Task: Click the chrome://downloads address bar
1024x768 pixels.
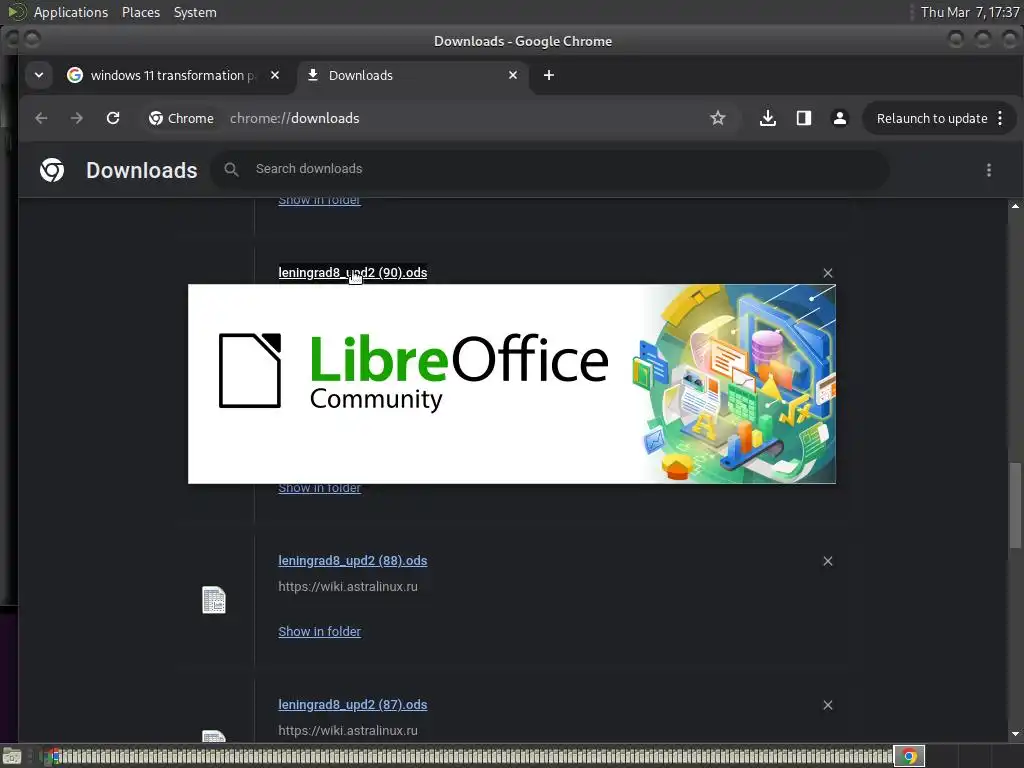Action: (295, 118)
